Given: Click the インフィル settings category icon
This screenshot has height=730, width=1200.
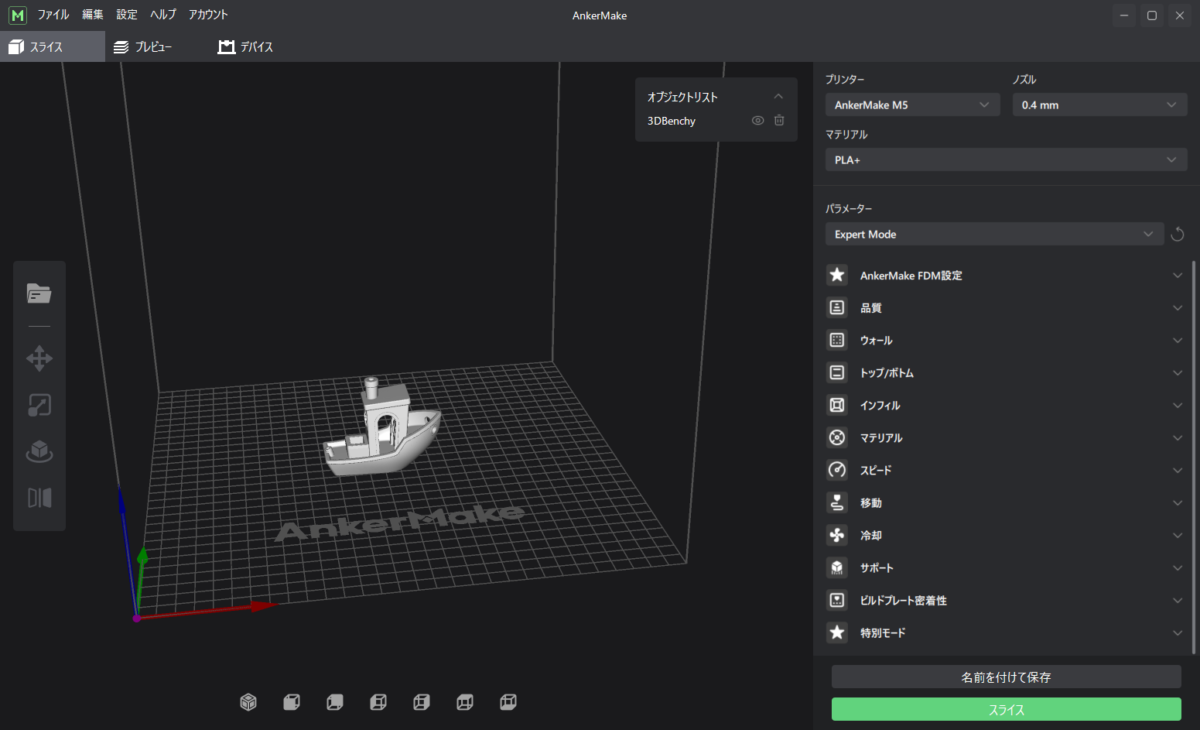Looking at the screenshot, I should click(x=837, y=405).
